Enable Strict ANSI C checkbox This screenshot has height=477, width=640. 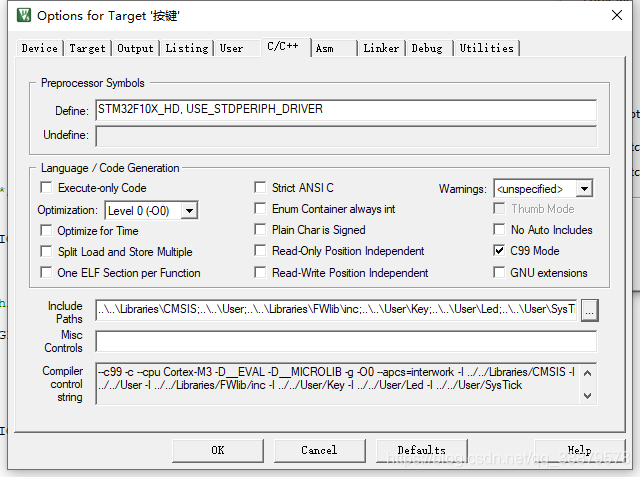[x=260, y=187]
